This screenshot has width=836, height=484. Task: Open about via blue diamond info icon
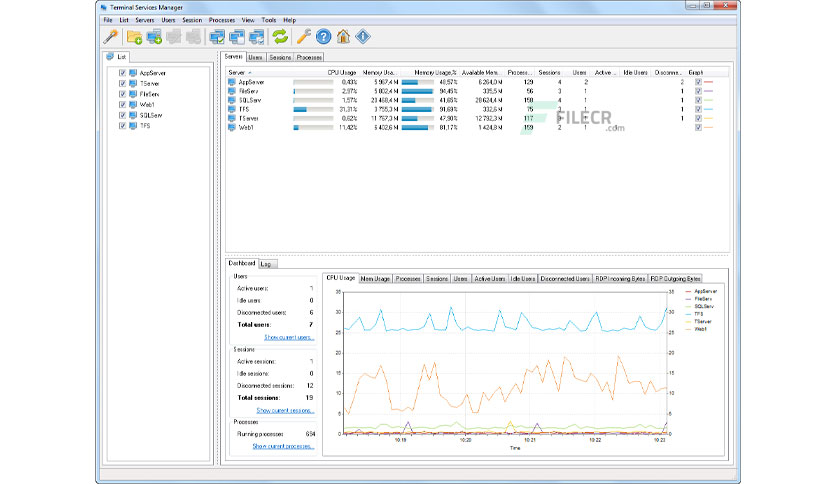(363, 37)
